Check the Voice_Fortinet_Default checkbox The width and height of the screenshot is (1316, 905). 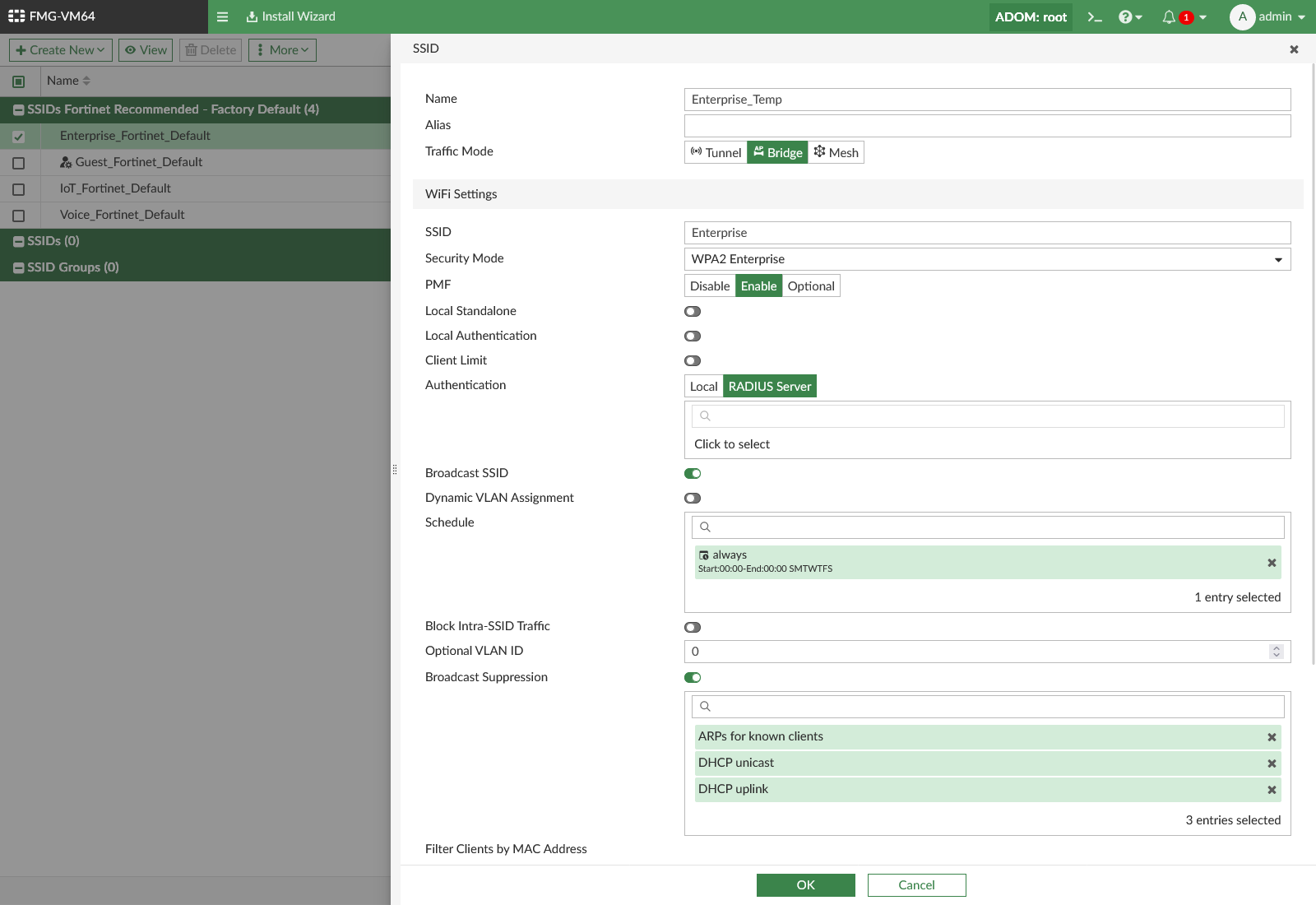pyautogui.click(x=19, y=216)
